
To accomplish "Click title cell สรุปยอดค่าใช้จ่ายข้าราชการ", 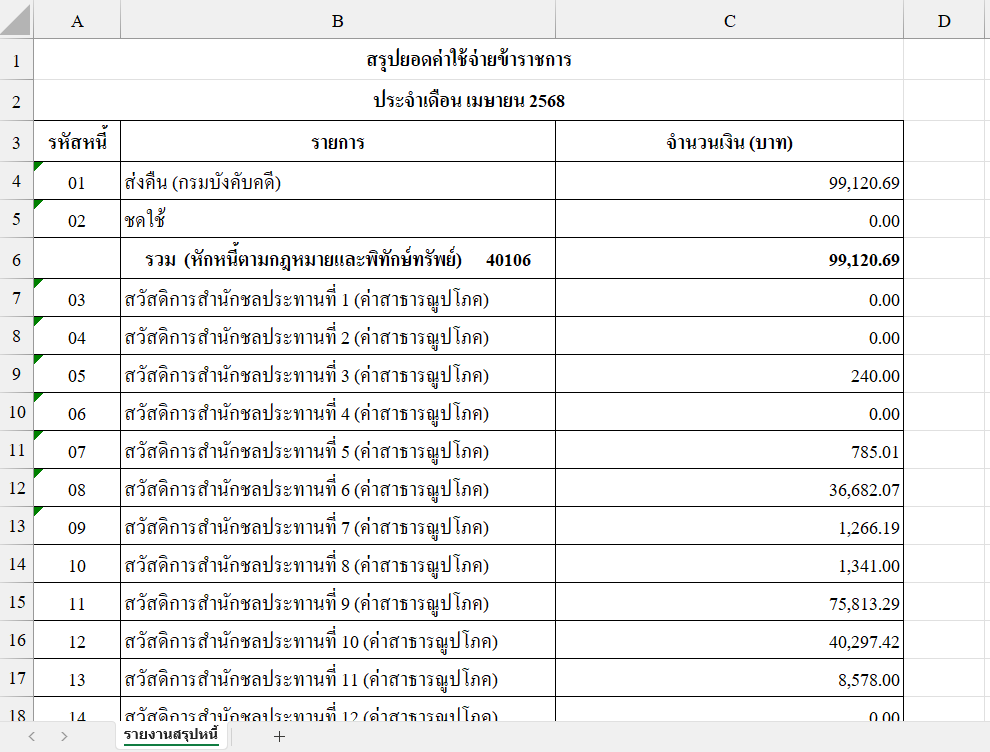I will click(x=468, y=59).
